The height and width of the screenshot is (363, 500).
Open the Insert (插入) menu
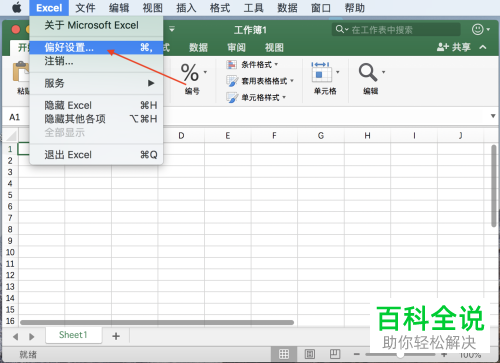[x=186, y=8]
